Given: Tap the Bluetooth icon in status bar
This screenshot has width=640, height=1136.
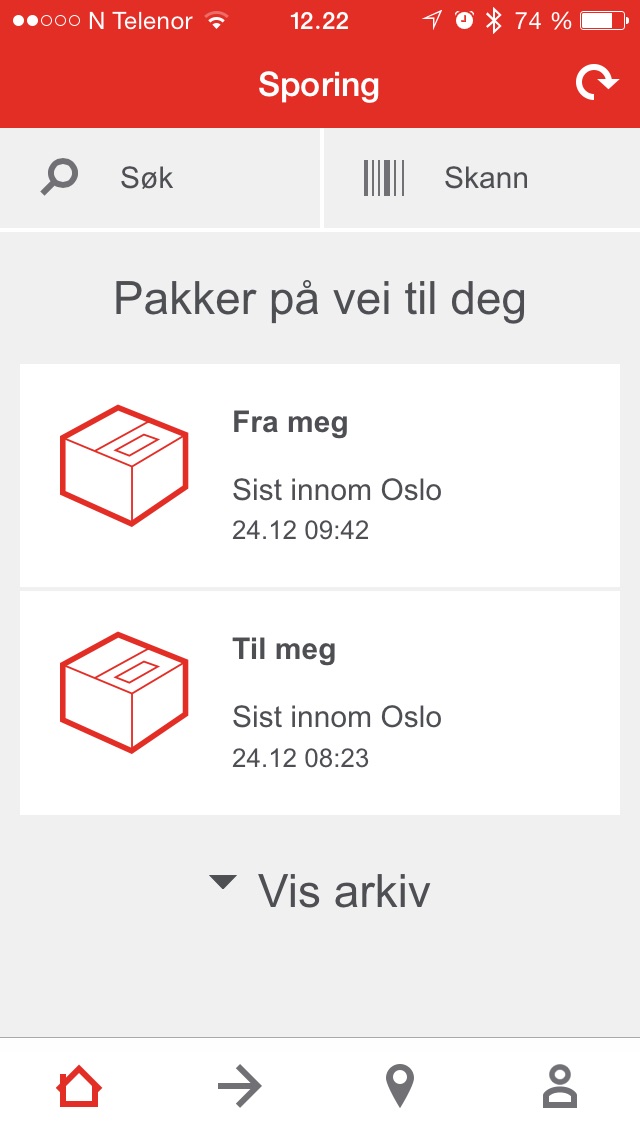Looking at the screenshot, I should (x=493, y=21).
